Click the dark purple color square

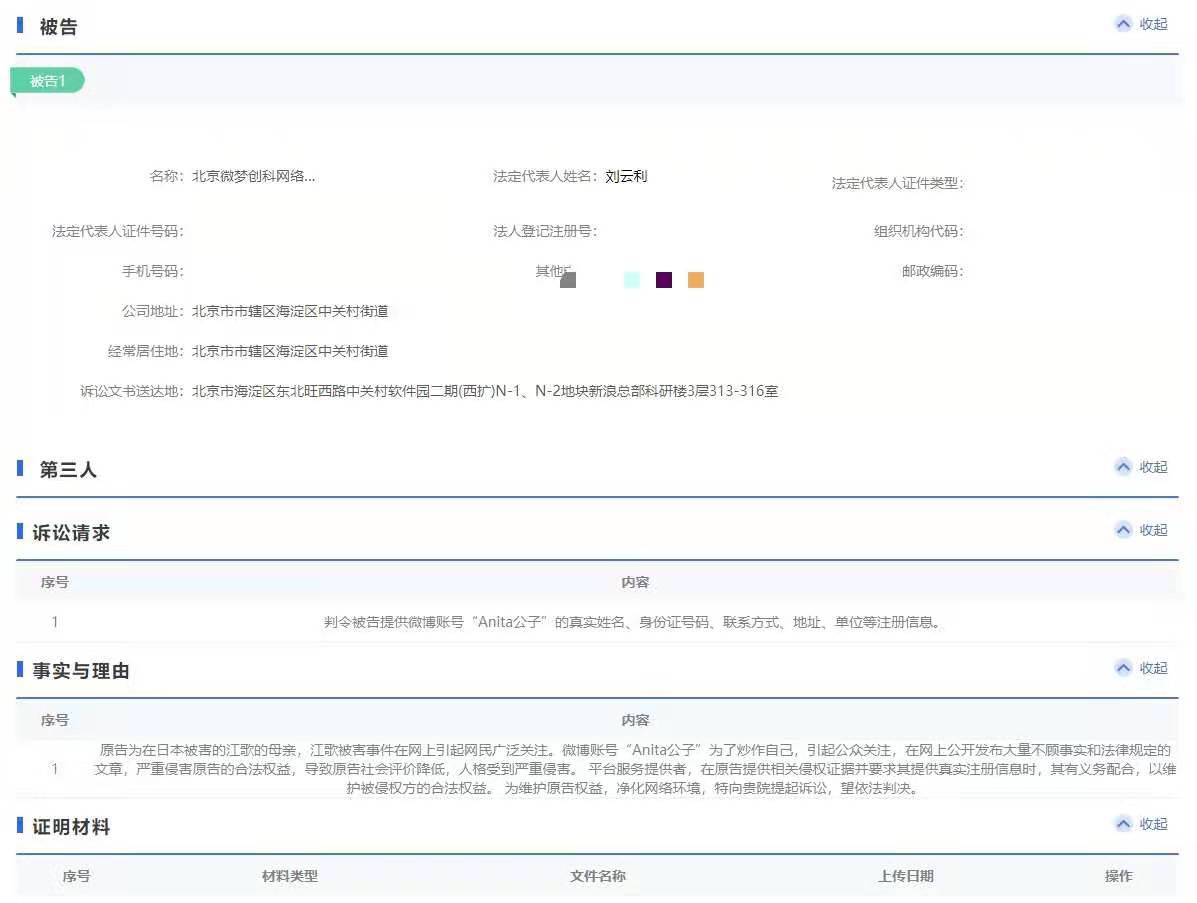point(664,280)
